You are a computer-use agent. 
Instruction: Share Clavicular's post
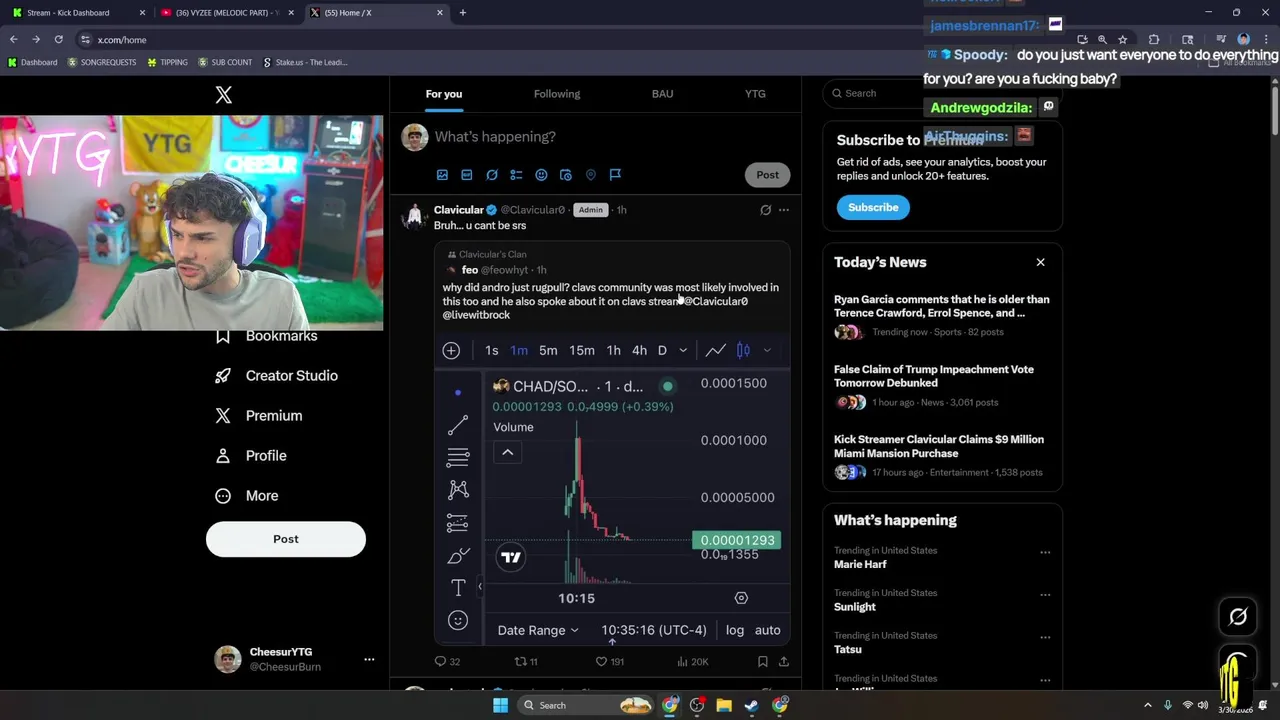[784, 661]
